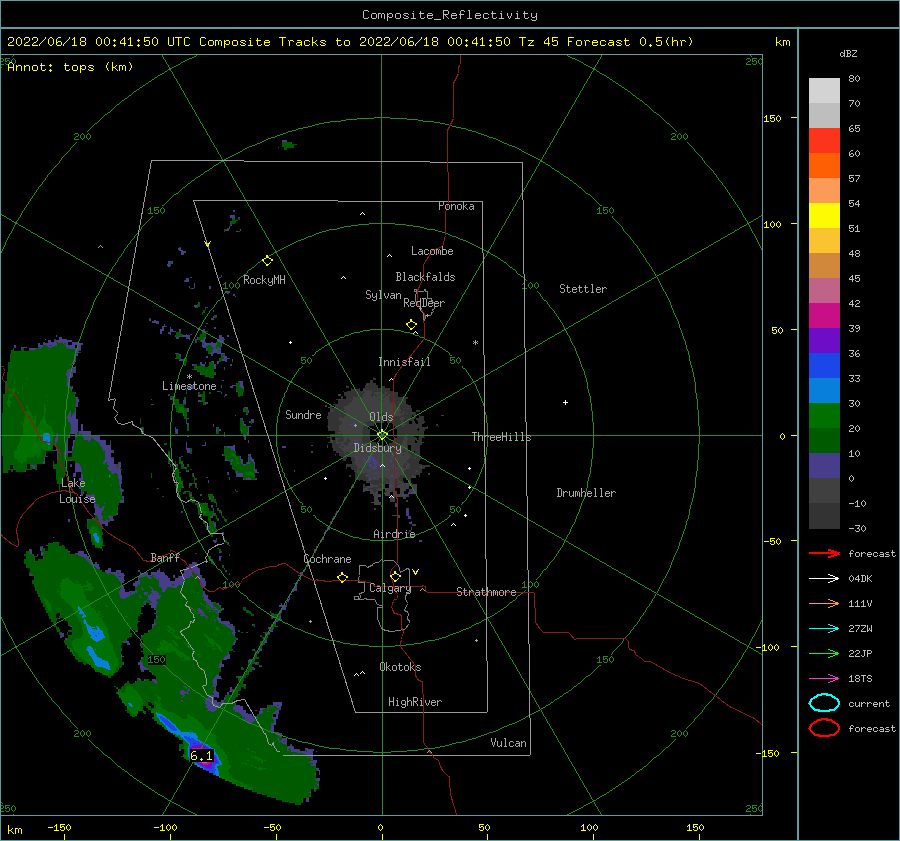This screenshot has height=841, width=900.
Task: Click the Okotoks label
Action: pyautogui.click(x=400, y=667)
